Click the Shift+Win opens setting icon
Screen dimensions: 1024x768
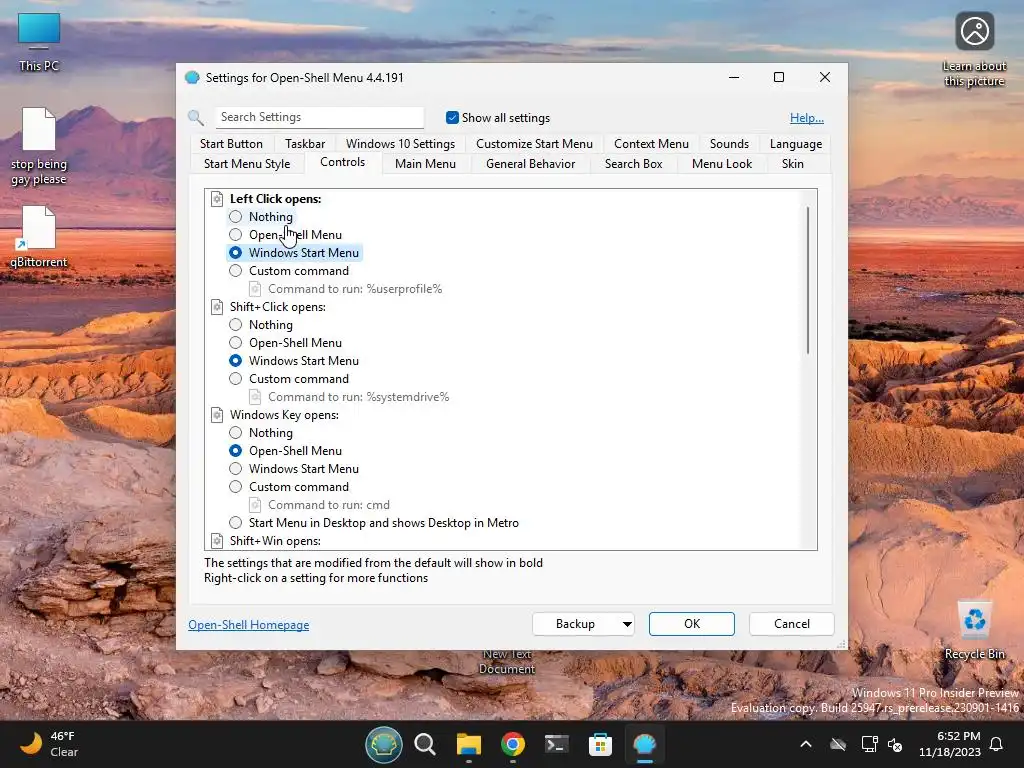[217, 541]
